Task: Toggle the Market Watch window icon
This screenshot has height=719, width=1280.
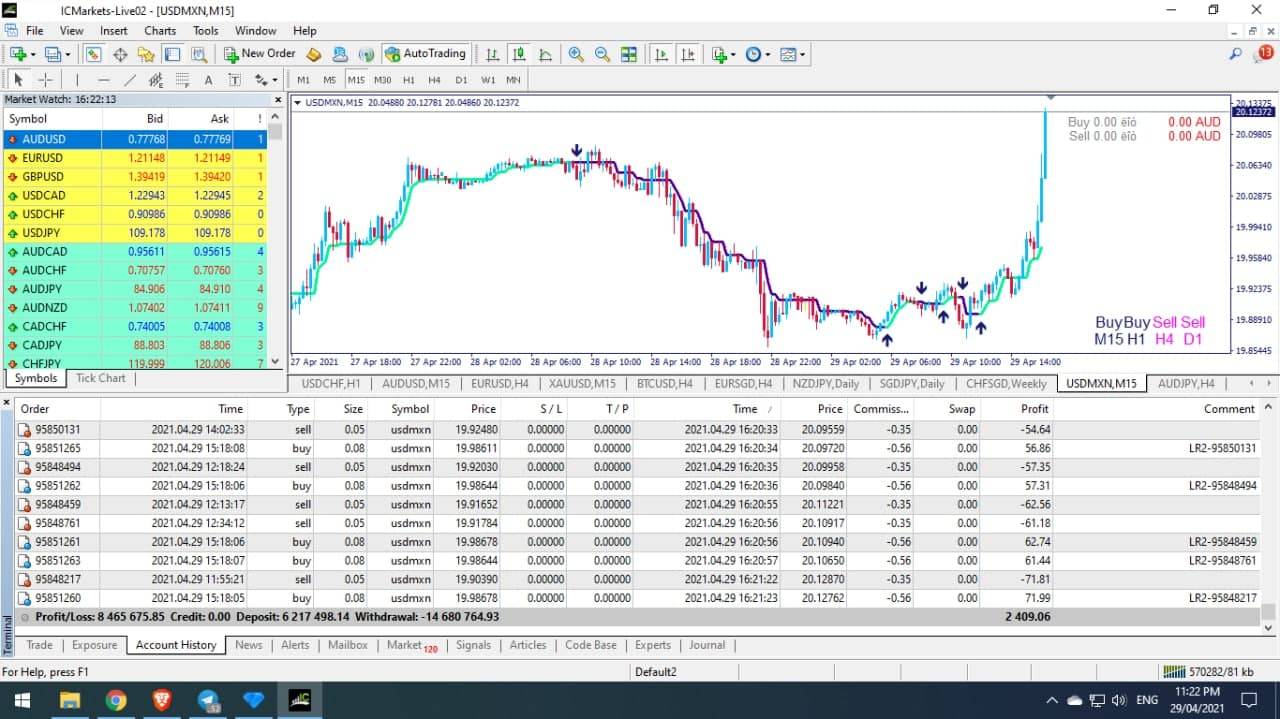Action: click(x=93, y=54)
